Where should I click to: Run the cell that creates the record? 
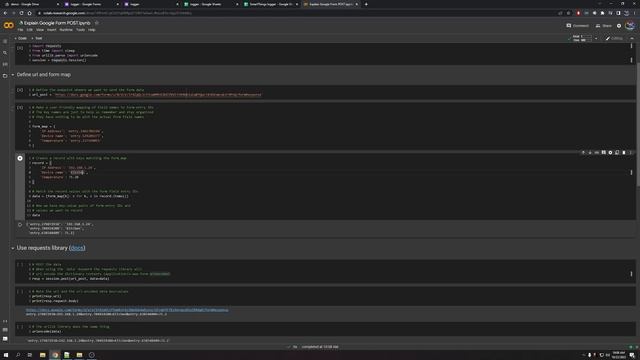click(x=20, y=158)
